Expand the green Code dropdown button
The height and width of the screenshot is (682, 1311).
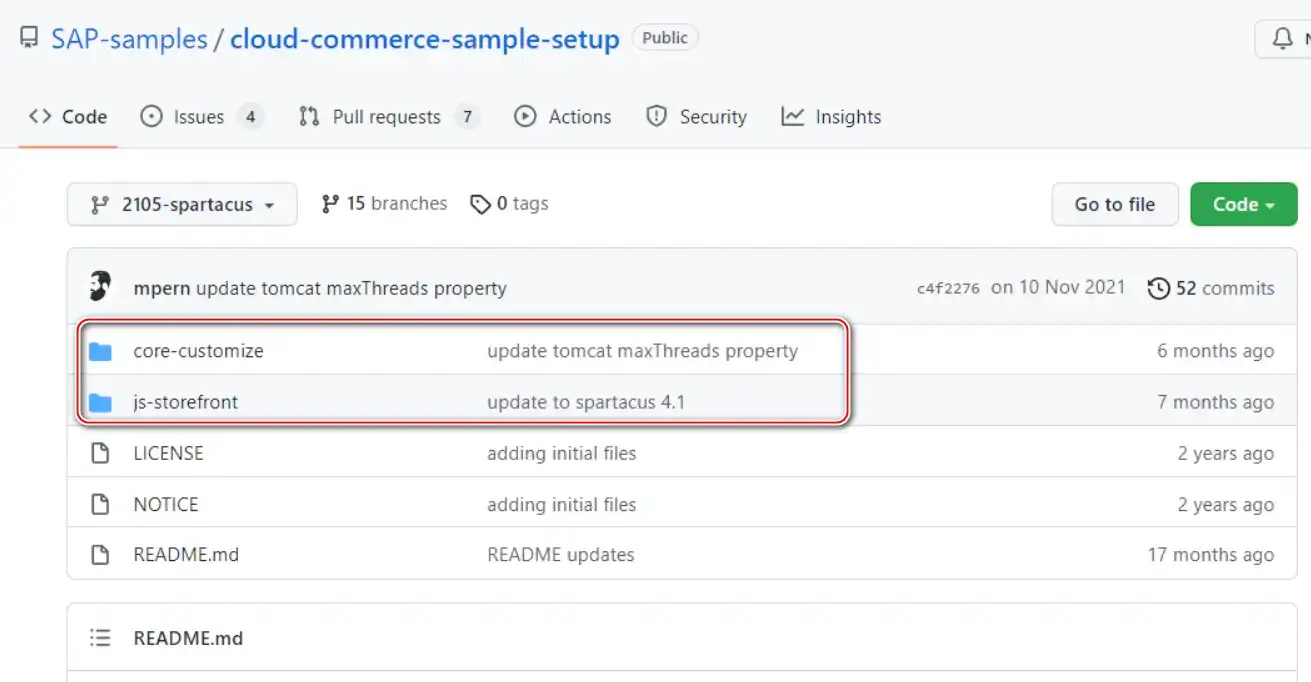pyautogui.click(x=1243, y=204)
